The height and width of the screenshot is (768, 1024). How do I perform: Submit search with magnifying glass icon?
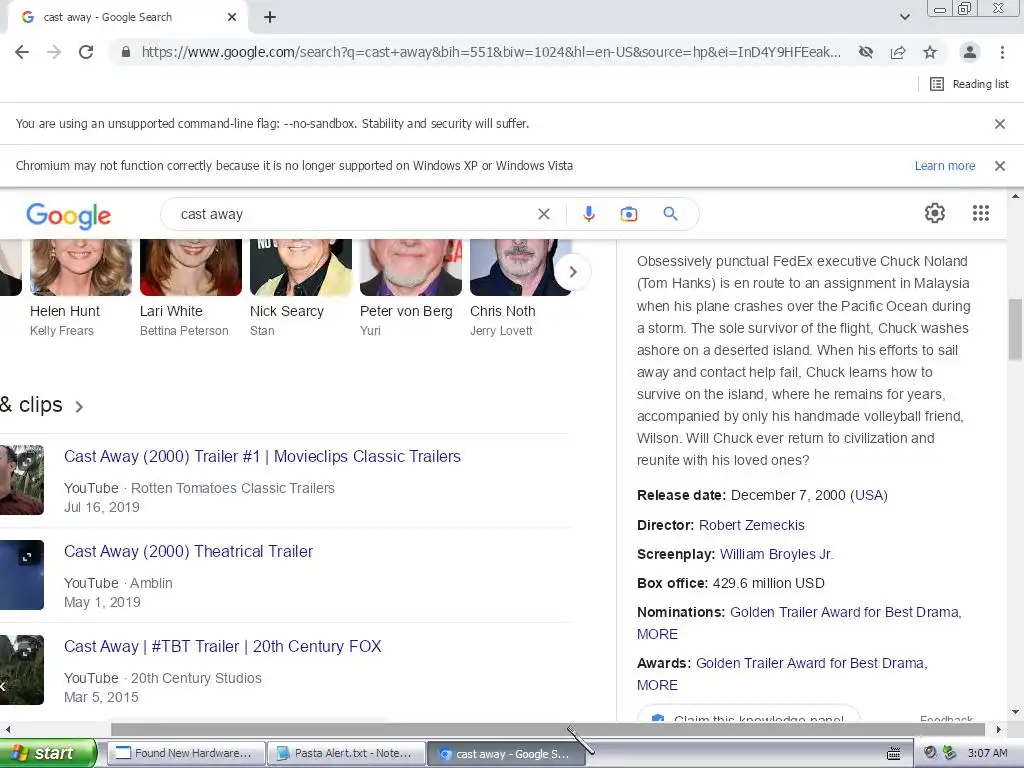point(670,214)
